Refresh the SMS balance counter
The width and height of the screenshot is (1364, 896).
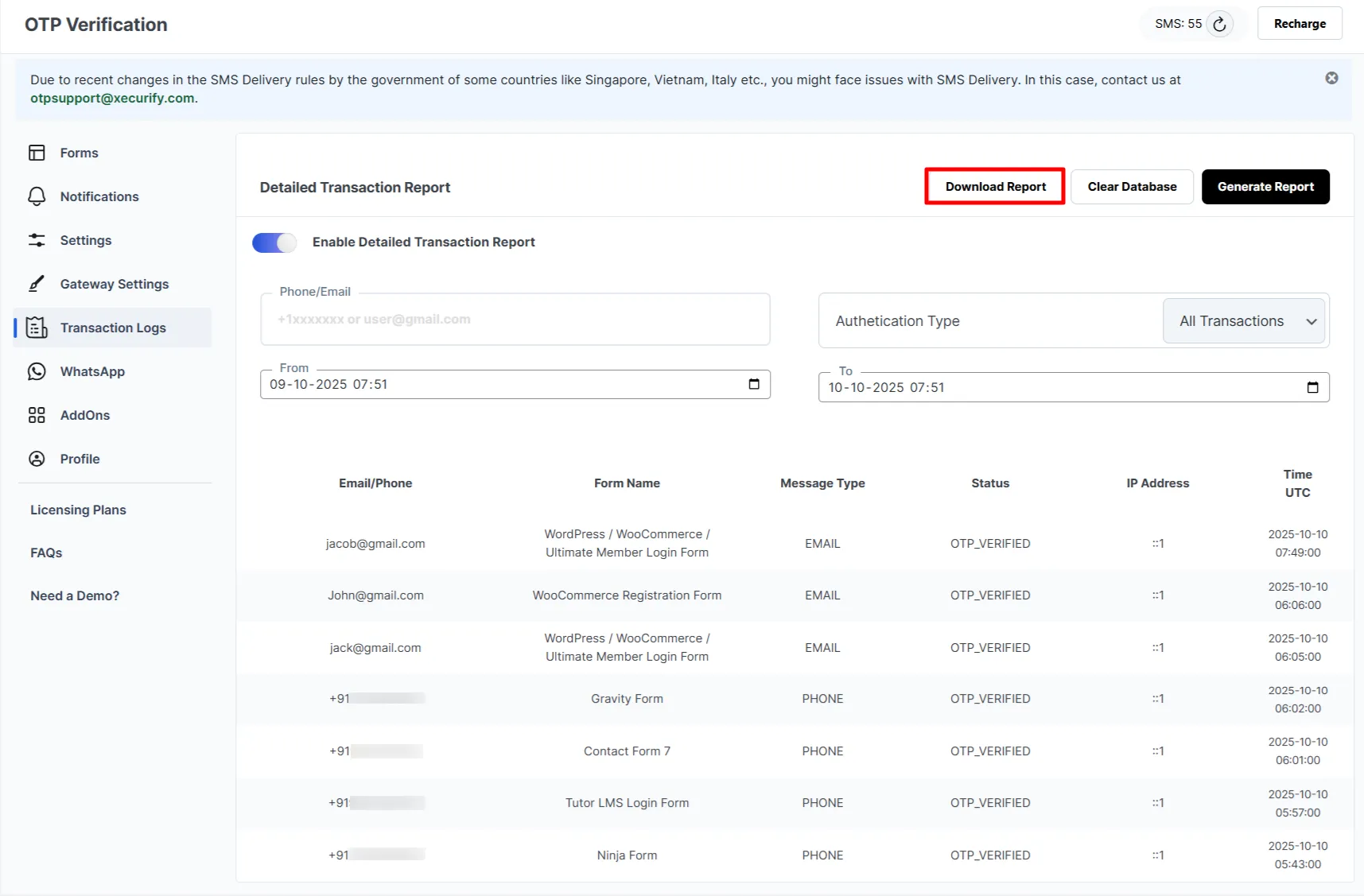1221,24
